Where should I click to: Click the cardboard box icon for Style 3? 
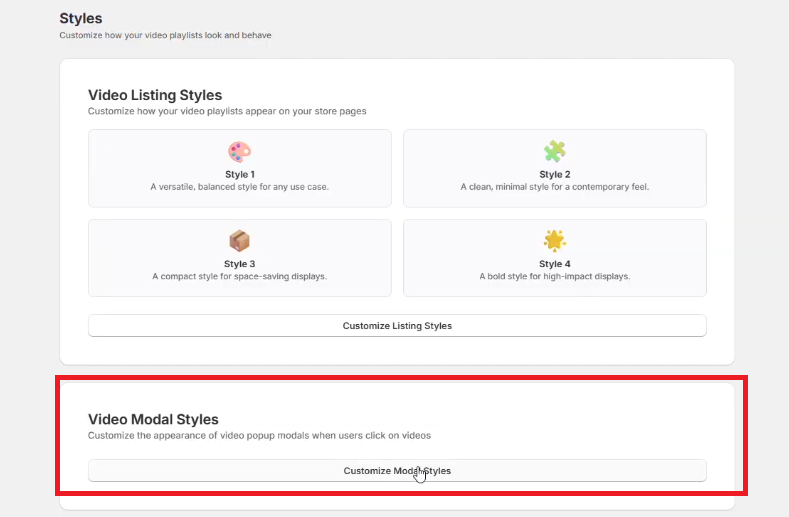pos(239,241)
